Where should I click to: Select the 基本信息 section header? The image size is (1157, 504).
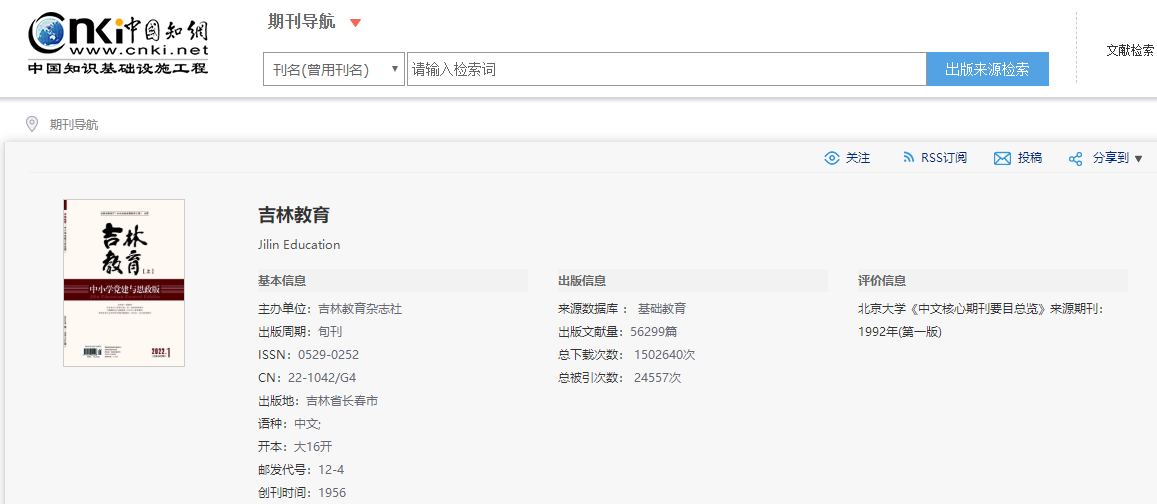pos(282,280)
